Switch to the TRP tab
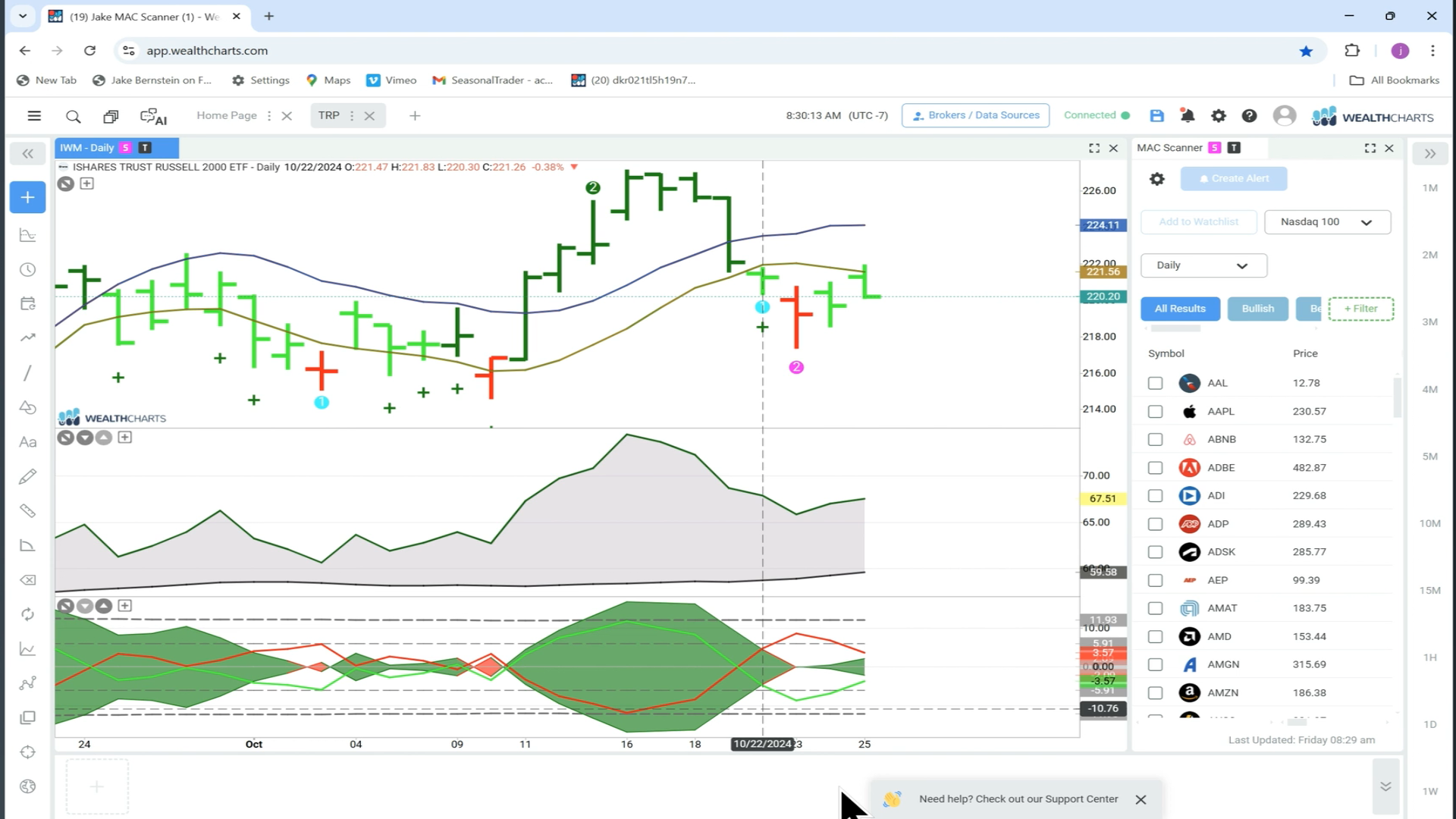Image resolution: width=1456 pixels, height=819 pixels. (x=328, y=115)
